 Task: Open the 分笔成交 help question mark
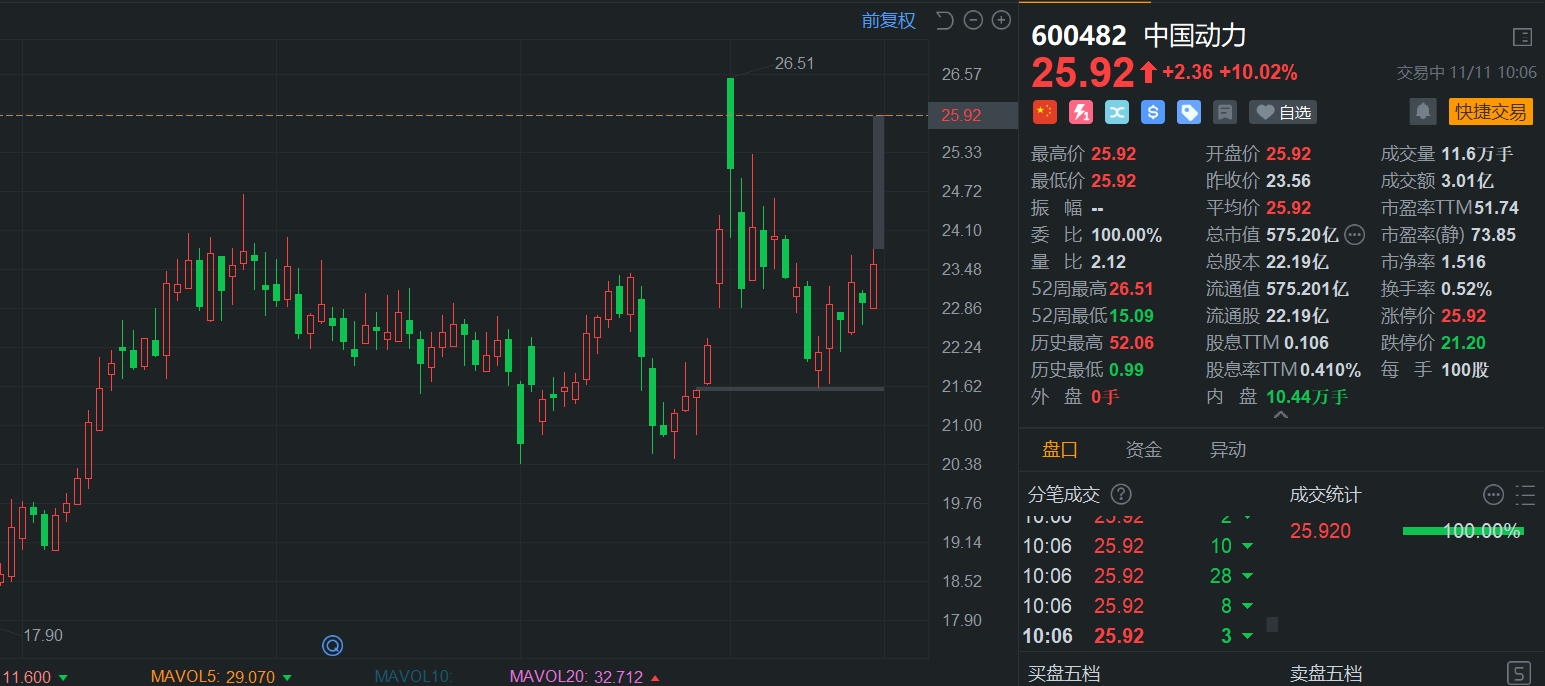tap(1121, 494)
